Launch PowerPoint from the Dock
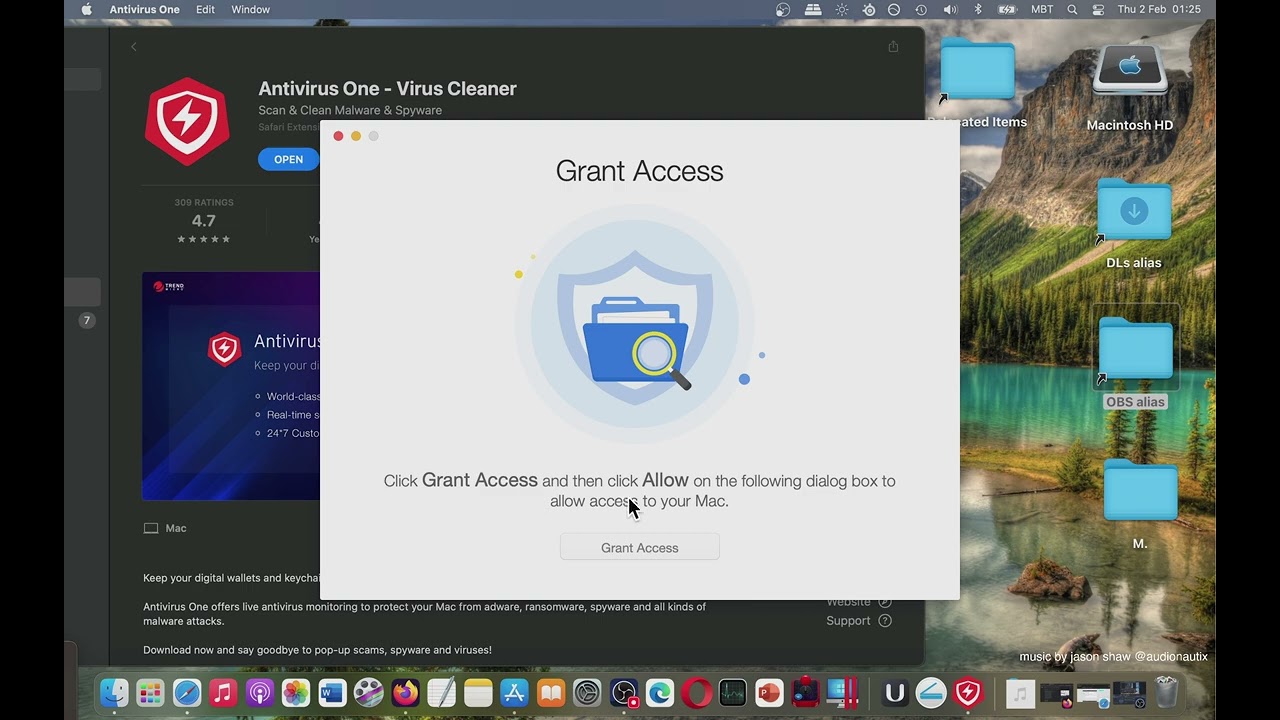The image size is (1280, 720). (769, 692)
